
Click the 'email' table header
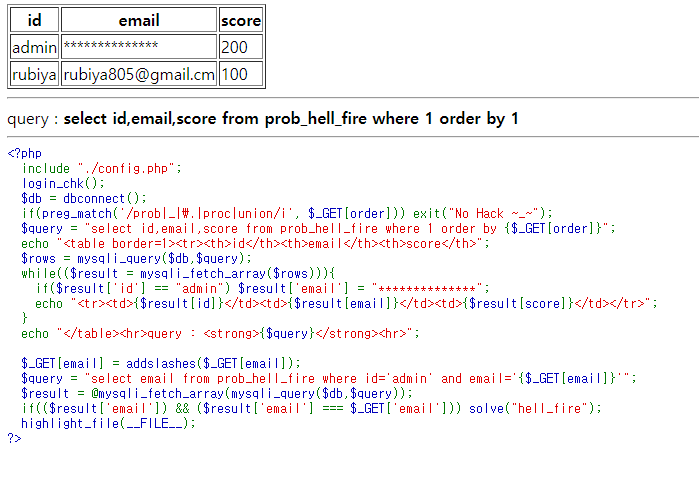pyautogui.click(x=139, y=20)
